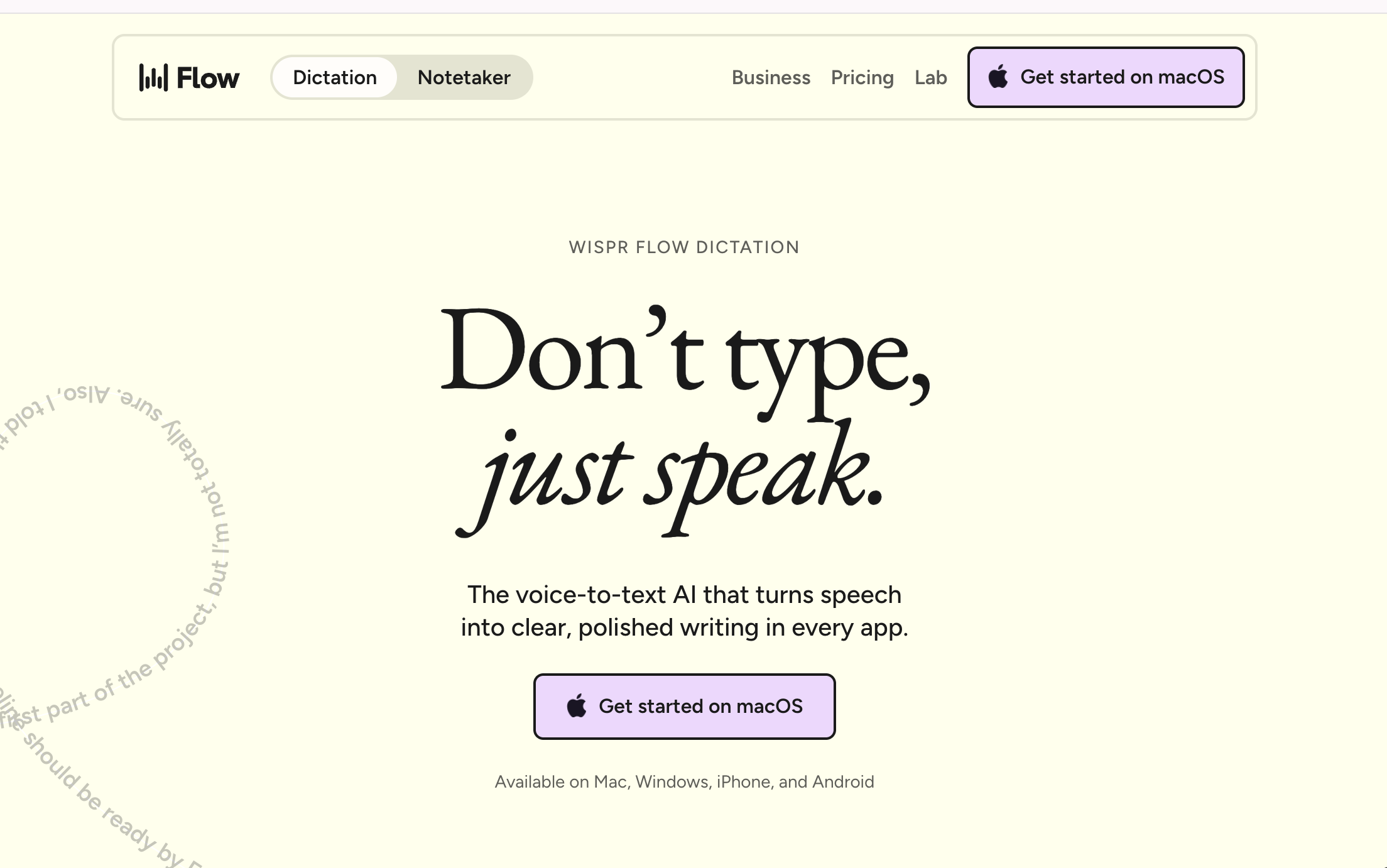1387x868 pixels.
Task: Click the 'Available on Mac, Windows, iPhone, and Android' text
Action: click(684, 782)
